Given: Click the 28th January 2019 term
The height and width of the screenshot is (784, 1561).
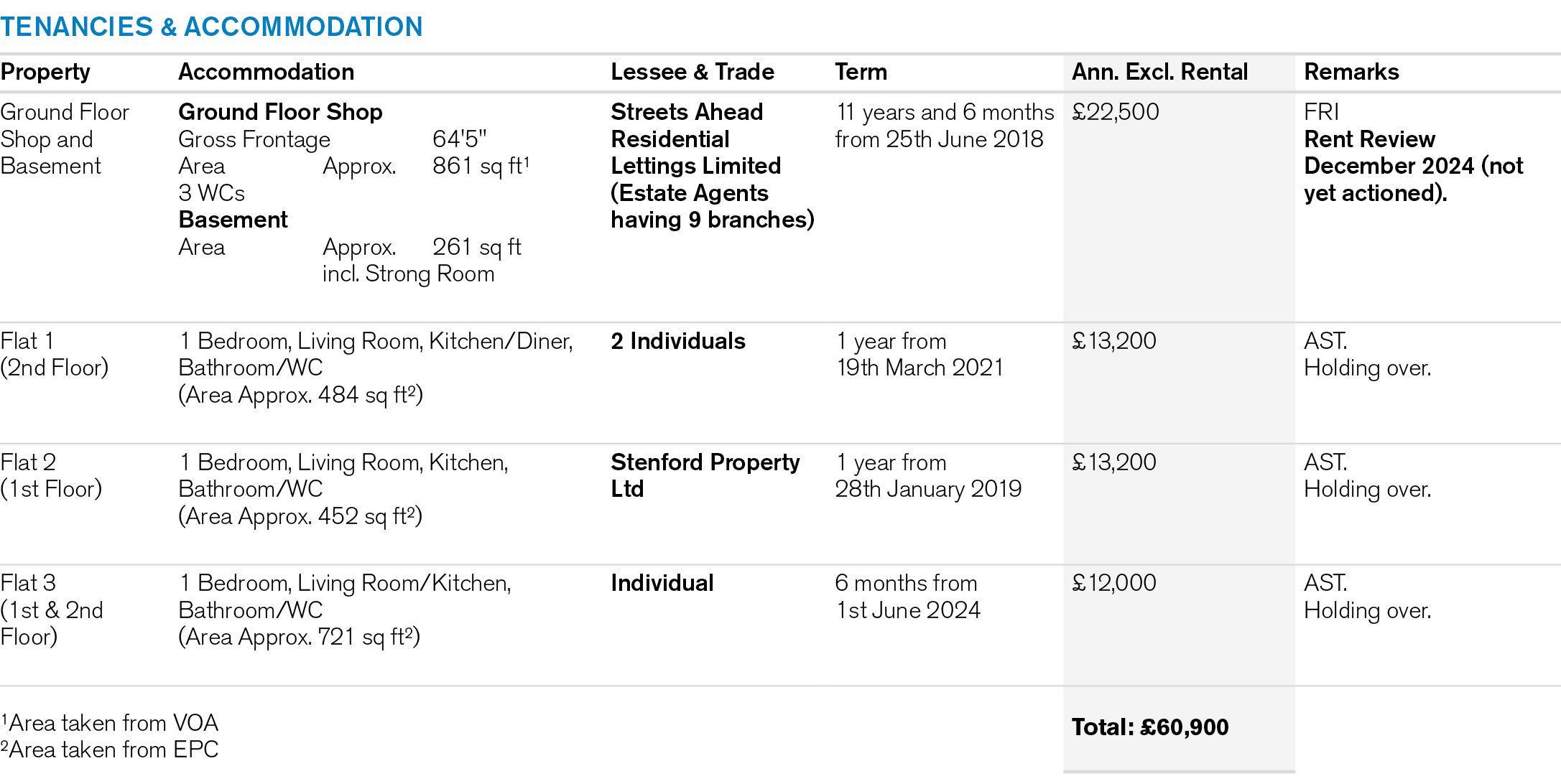Looking at the screenshot, I should [927, 489].
